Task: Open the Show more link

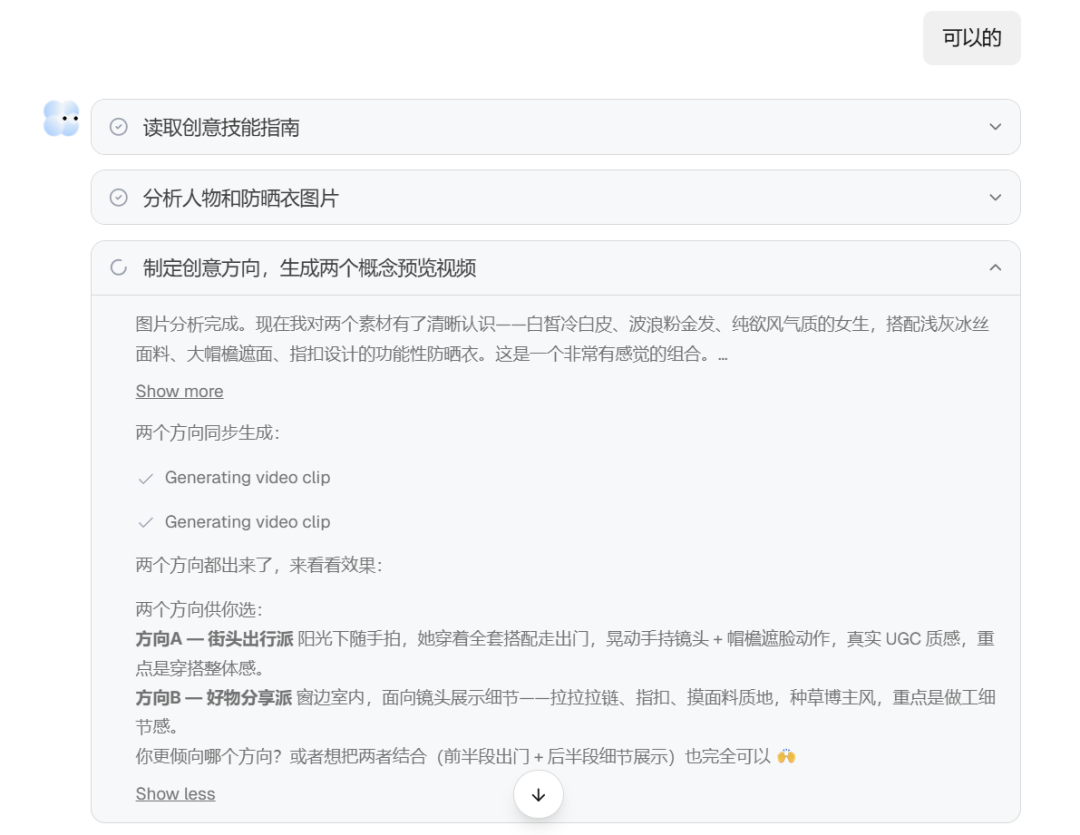Action: coord(179,391)
